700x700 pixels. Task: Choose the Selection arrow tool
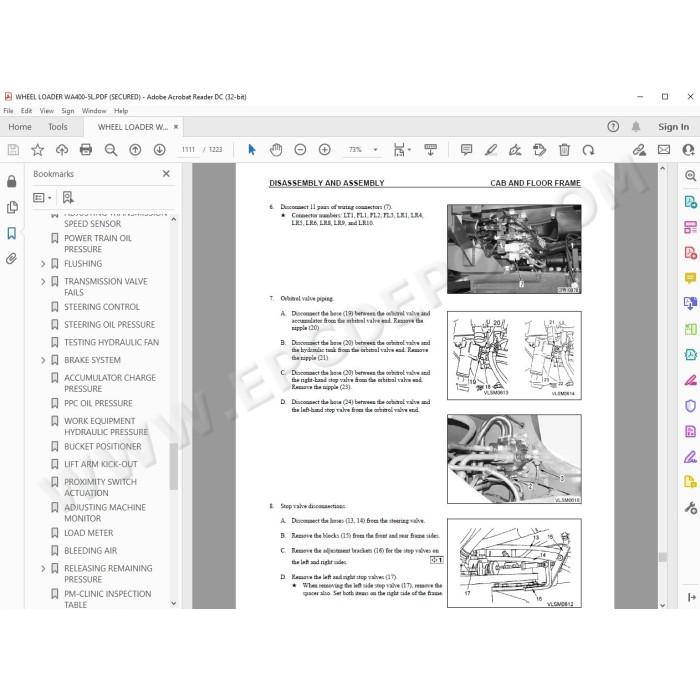pos(252,150)
